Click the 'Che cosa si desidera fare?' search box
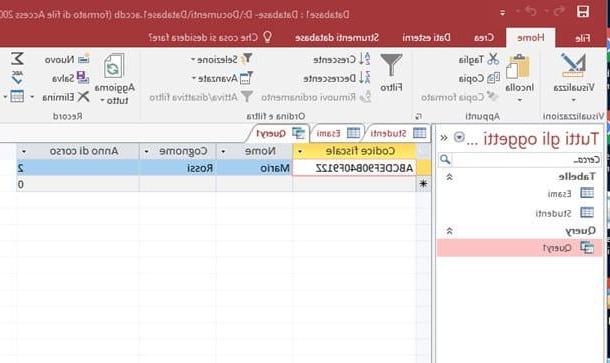This screenshot has width=610, height=363. pyautogui.click(x=210, y=37)
